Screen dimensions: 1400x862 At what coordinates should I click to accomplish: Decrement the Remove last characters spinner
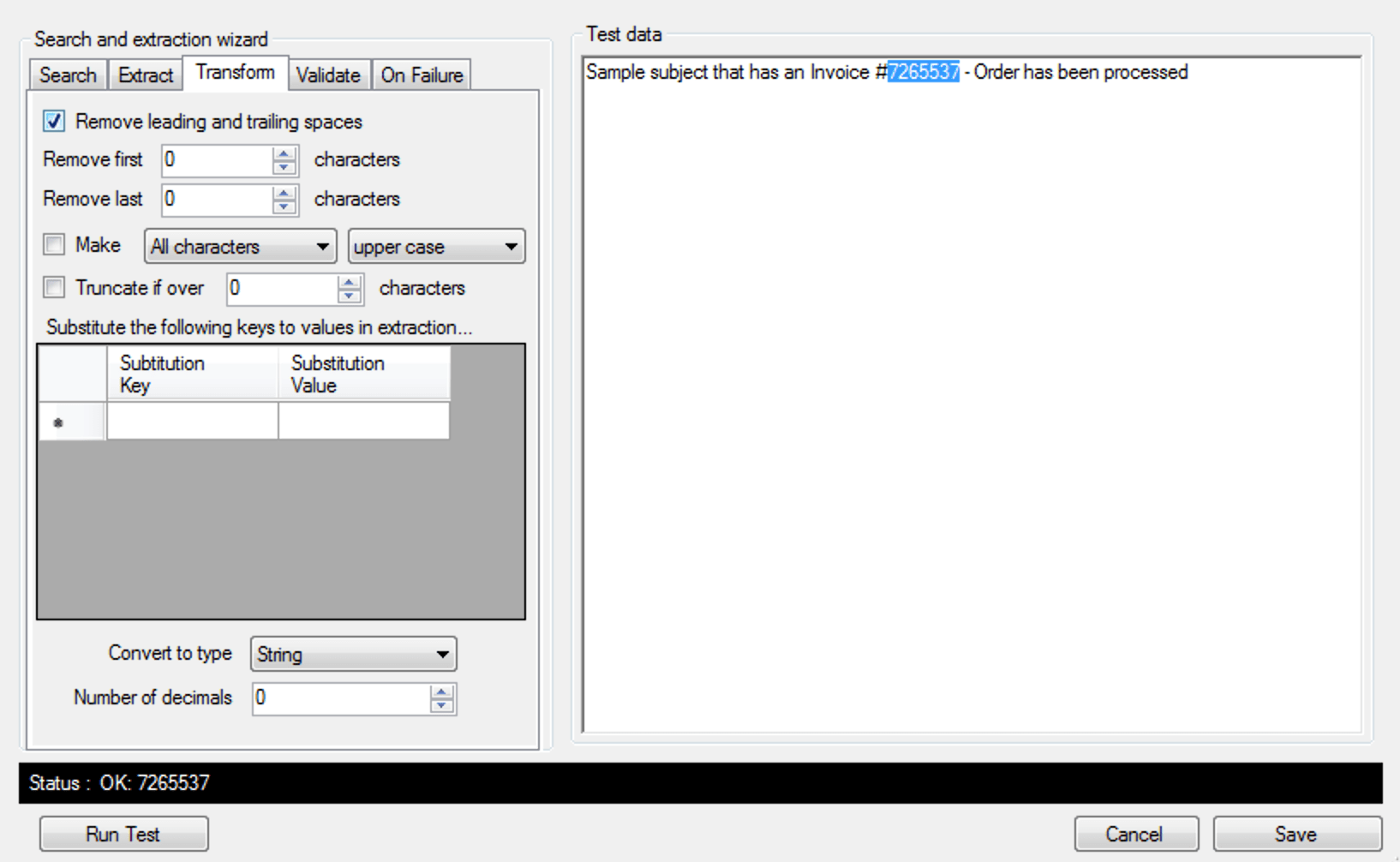[x=283, y=207]
